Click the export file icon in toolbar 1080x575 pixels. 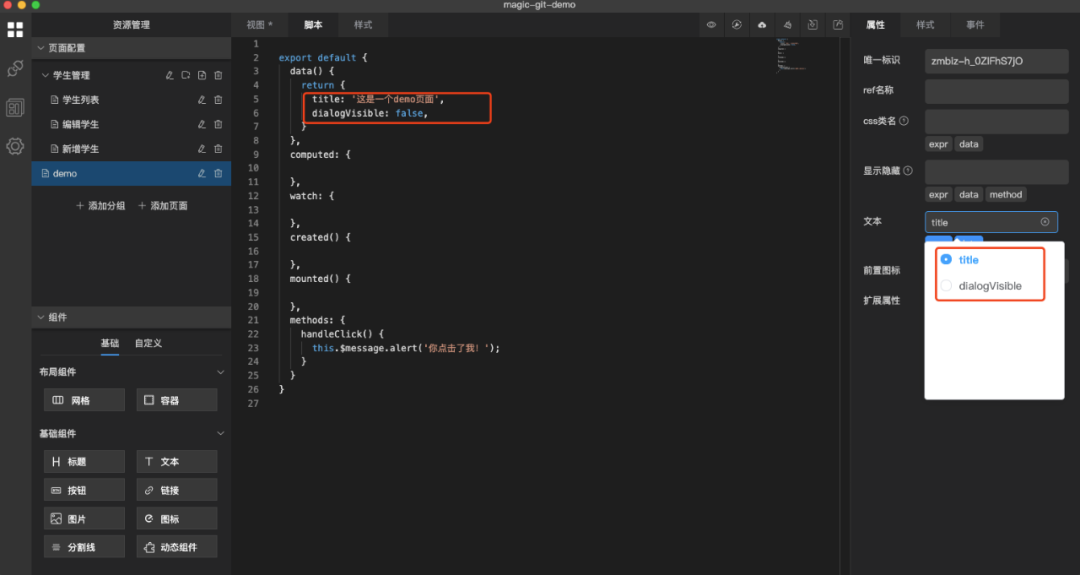[x=838, y=25]
